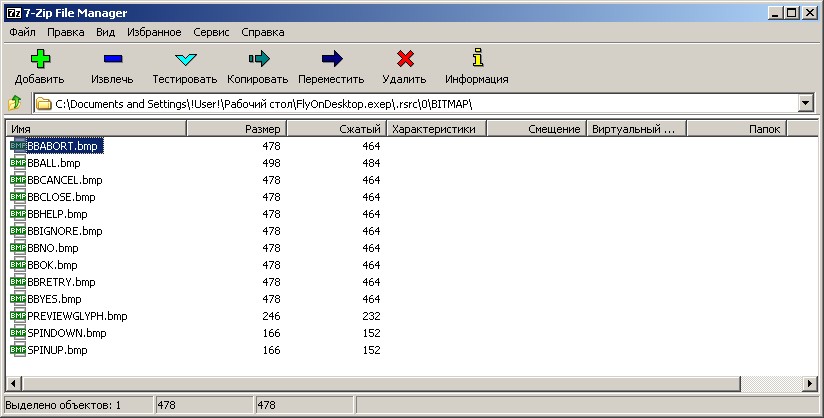Click compressed value 484 of BBALL.bmp
This screenshot has width=824, height=418.
point(371,163)
